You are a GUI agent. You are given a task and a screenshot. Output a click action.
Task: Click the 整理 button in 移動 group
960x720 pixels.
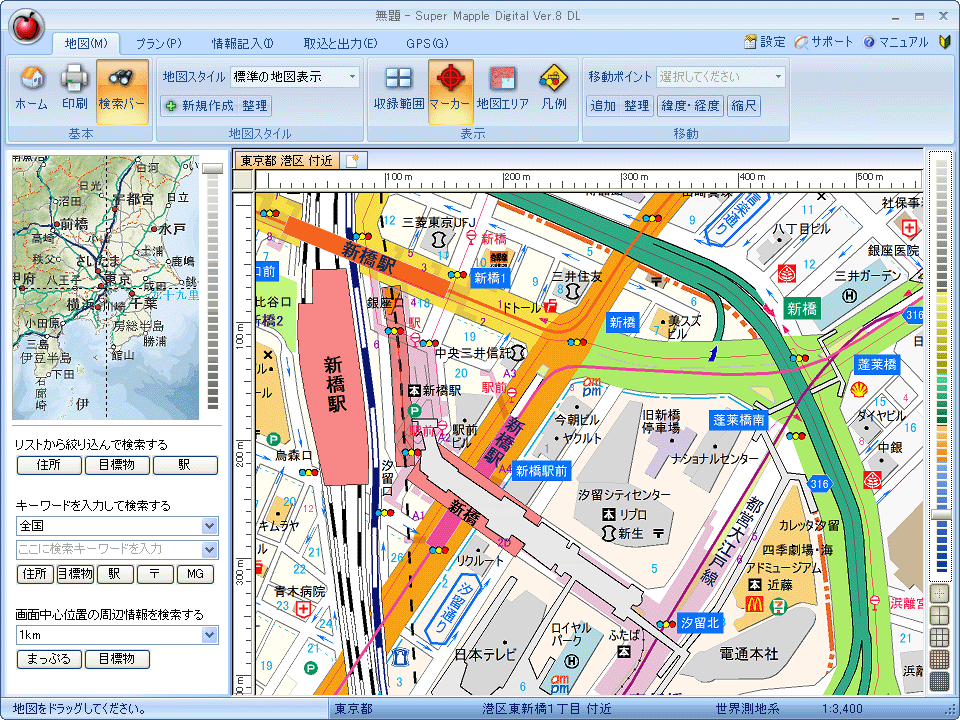point(637,106)
